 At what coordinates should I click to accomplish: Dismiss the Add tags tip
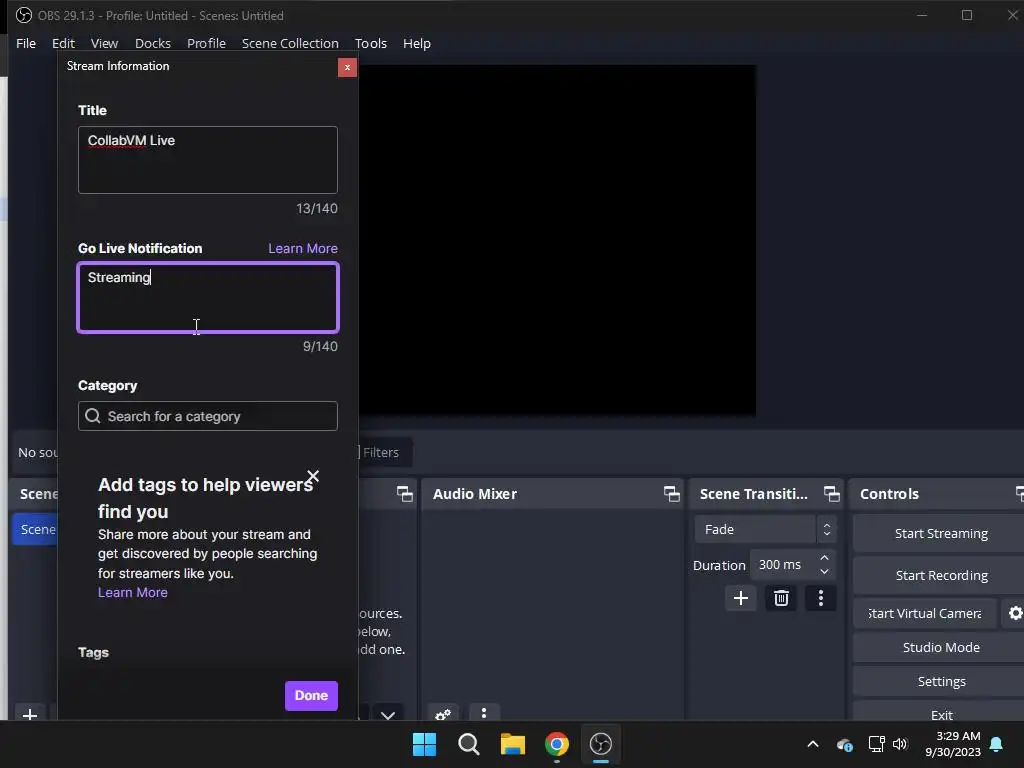point(313,476)
